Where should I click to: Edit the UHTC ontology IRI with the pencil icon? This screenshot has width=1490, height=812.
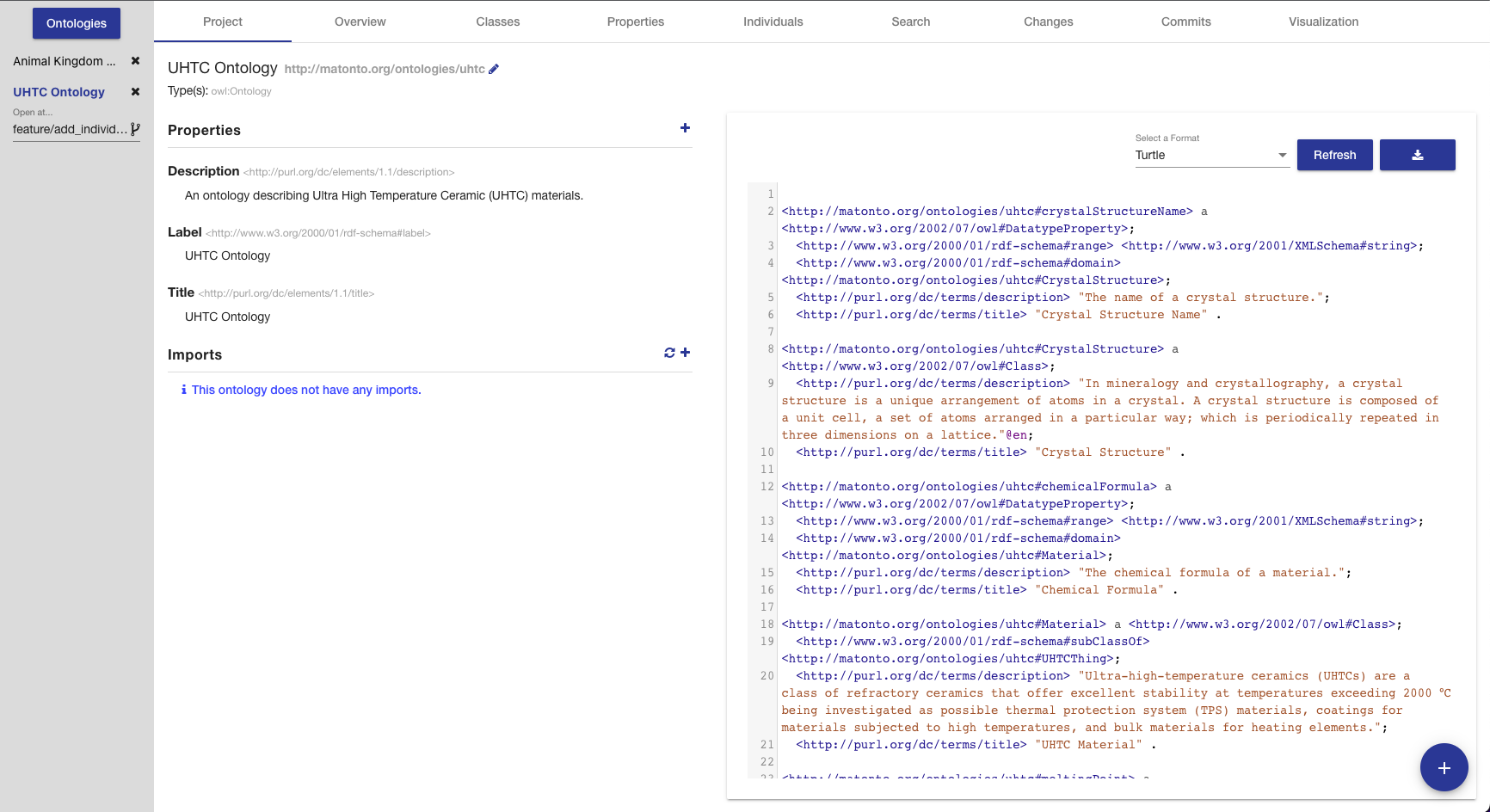click(x=493, y=68)
